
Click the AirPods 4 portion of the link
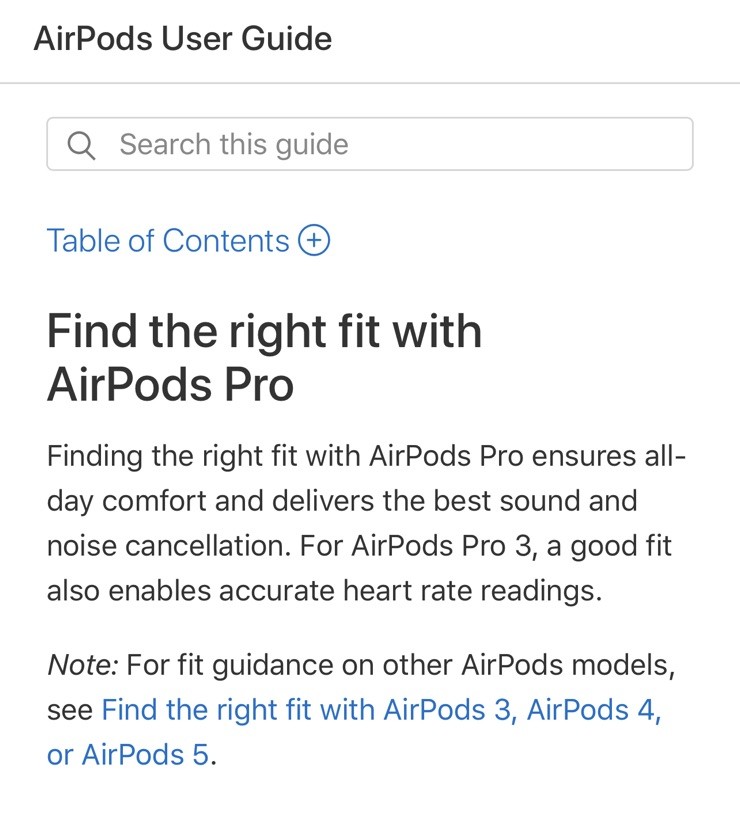pyautogui.click(x=594, y=710)
